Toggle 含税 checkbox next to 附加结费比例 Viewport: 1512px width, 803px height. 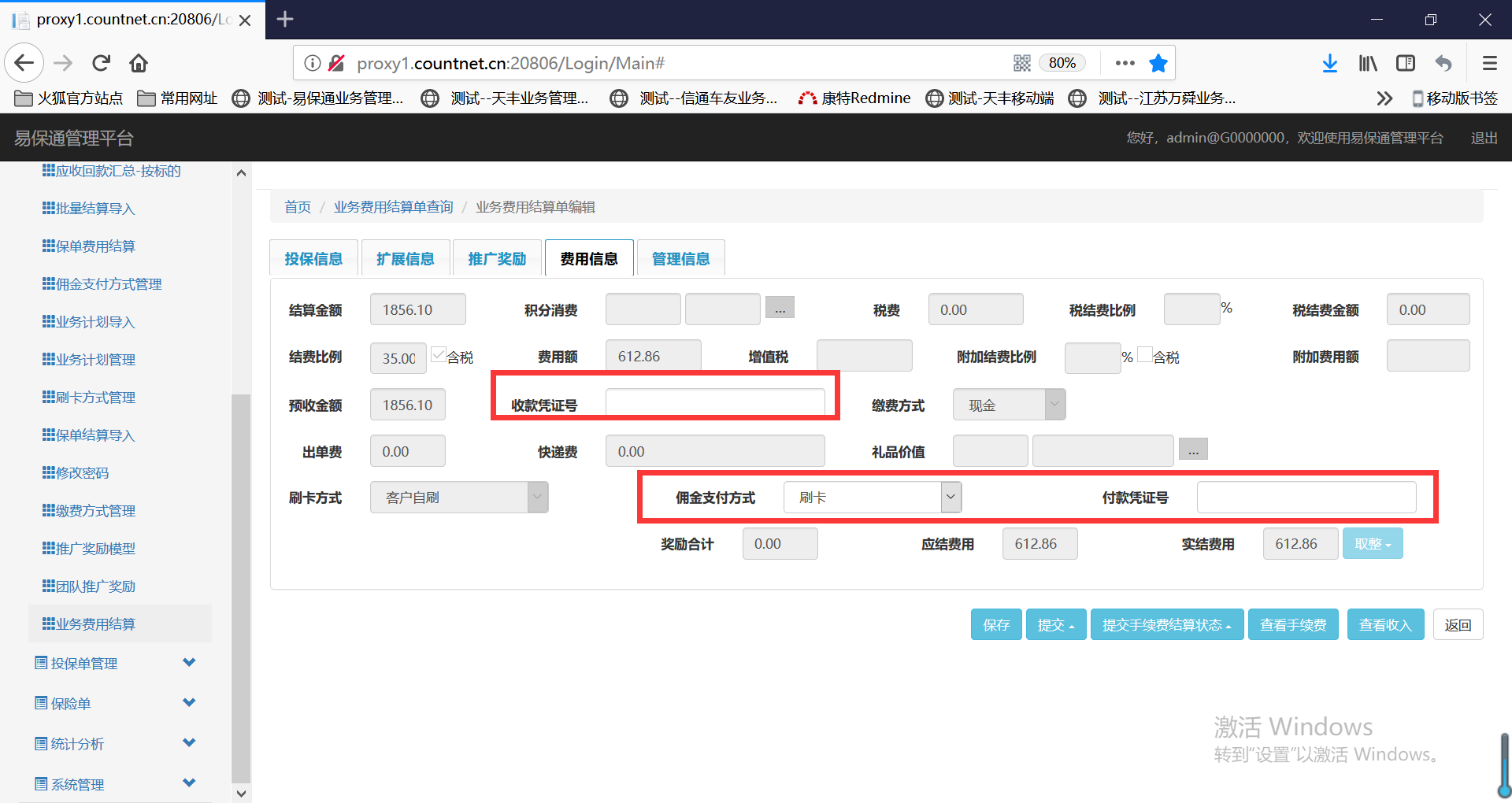click(1145, 354)
